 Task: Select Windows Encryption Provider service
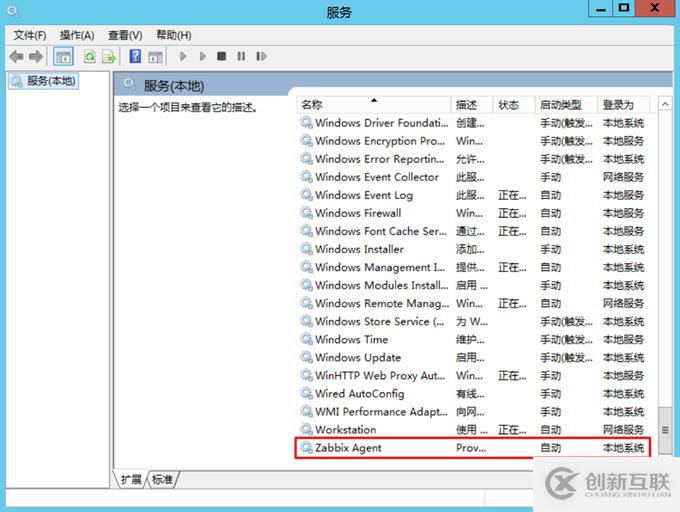pos(473,140)
